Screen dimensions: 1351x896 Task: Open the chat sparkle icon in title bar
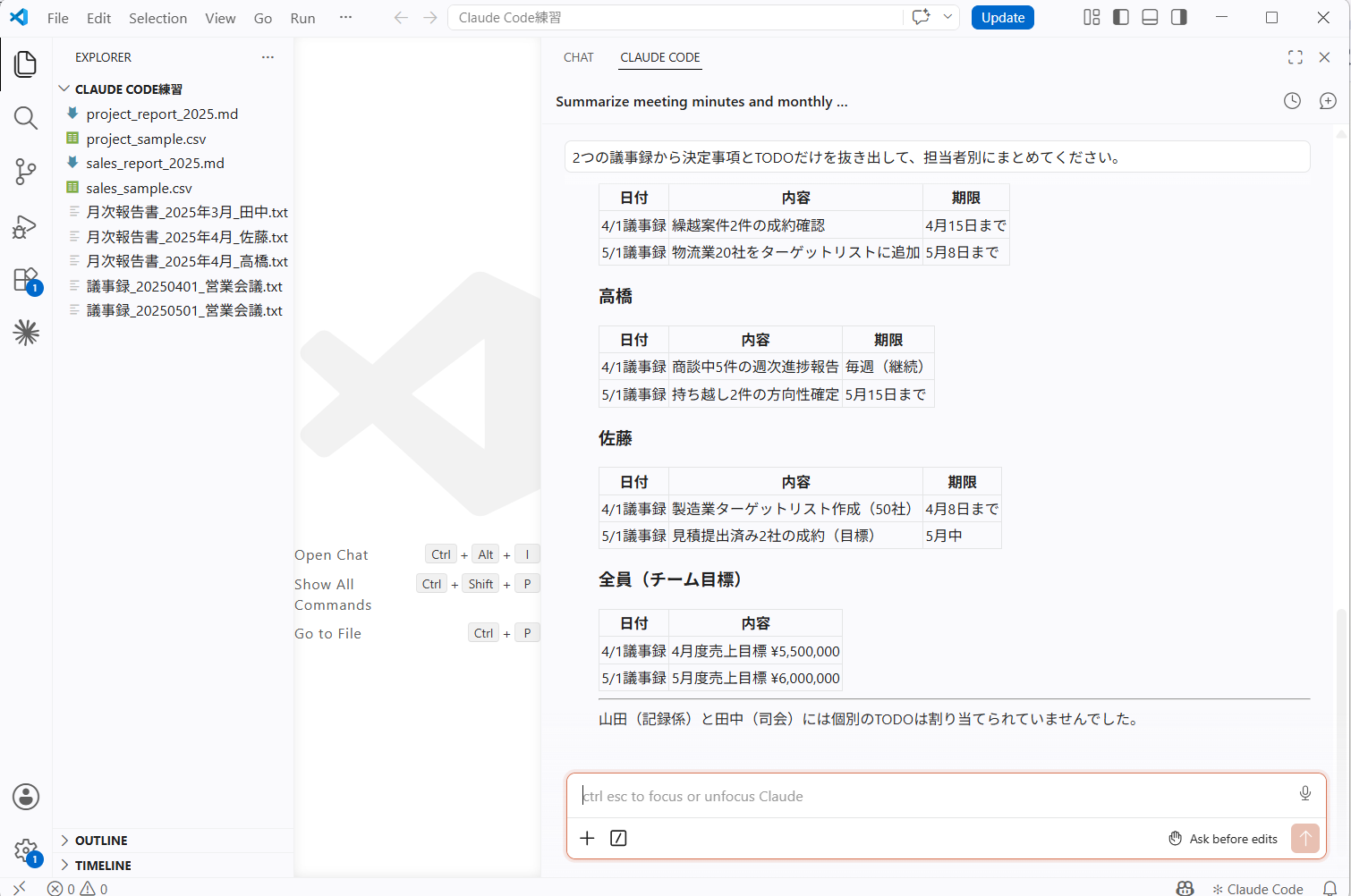coord(921,17)
